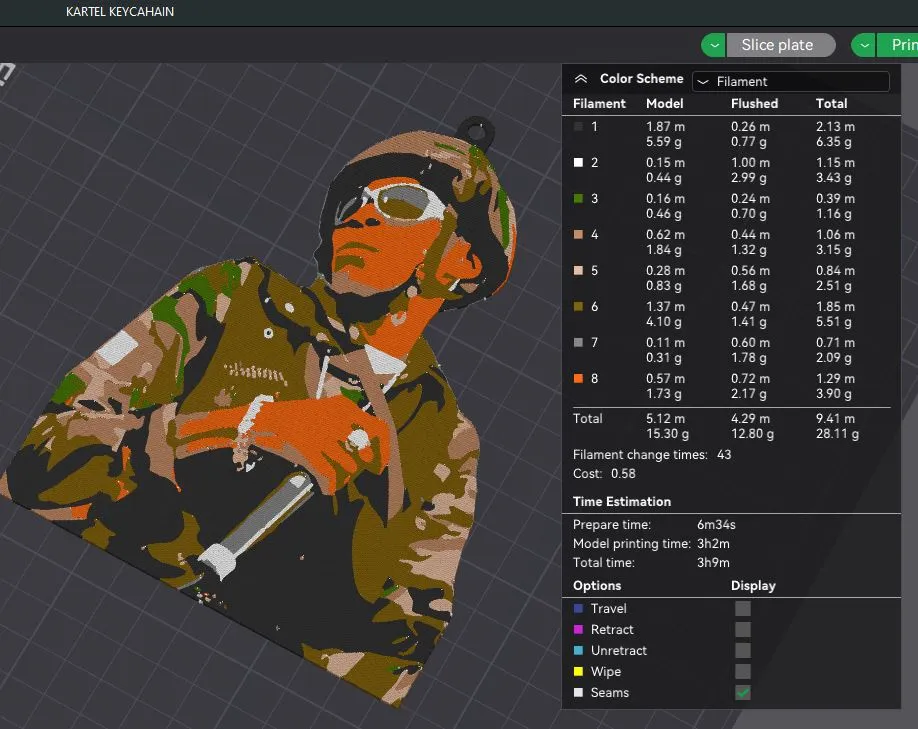Click filament 6 model 4.10 g value
This screenshot has height=729, width=918.
coord(663,321)
